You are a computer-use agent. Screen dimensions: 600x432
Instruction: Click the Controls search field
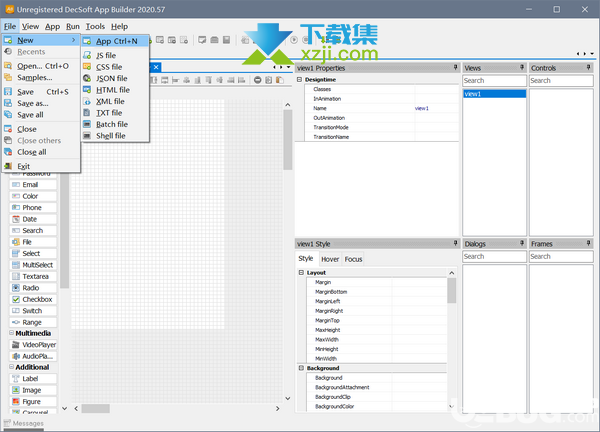click(561, 80)
